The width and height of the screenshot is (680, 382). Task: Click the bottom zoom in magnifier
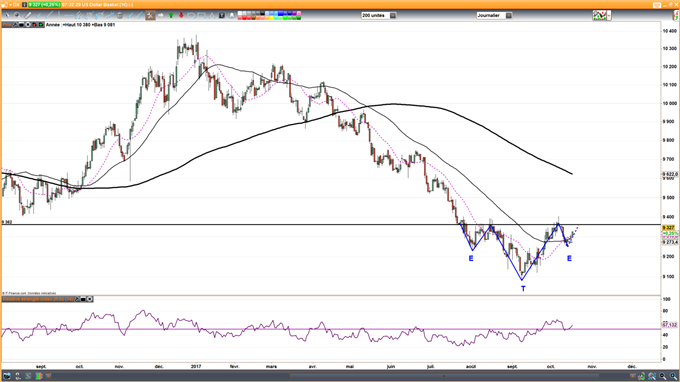[673, 376]
